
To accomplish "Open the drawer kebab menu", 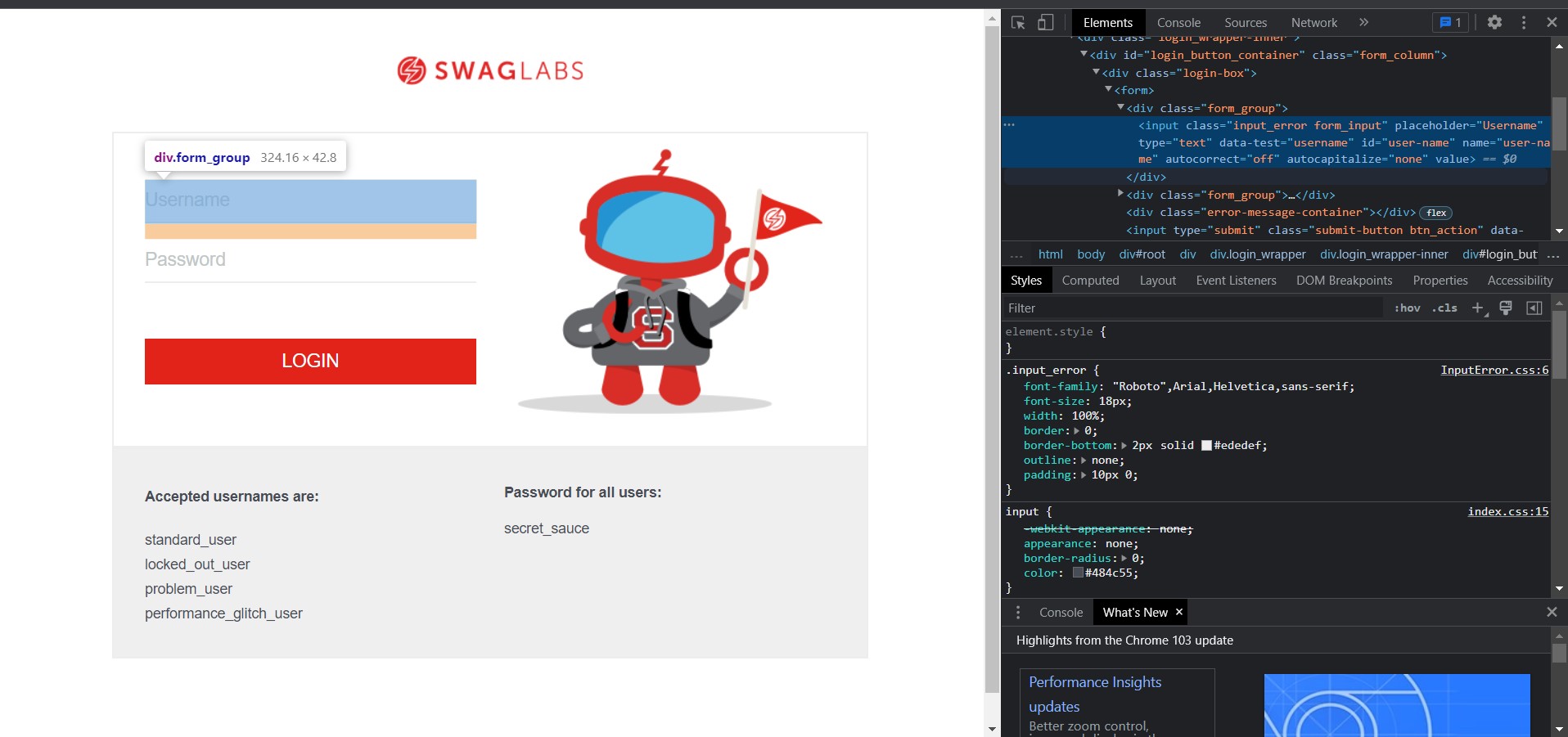I will (1018, 613).
